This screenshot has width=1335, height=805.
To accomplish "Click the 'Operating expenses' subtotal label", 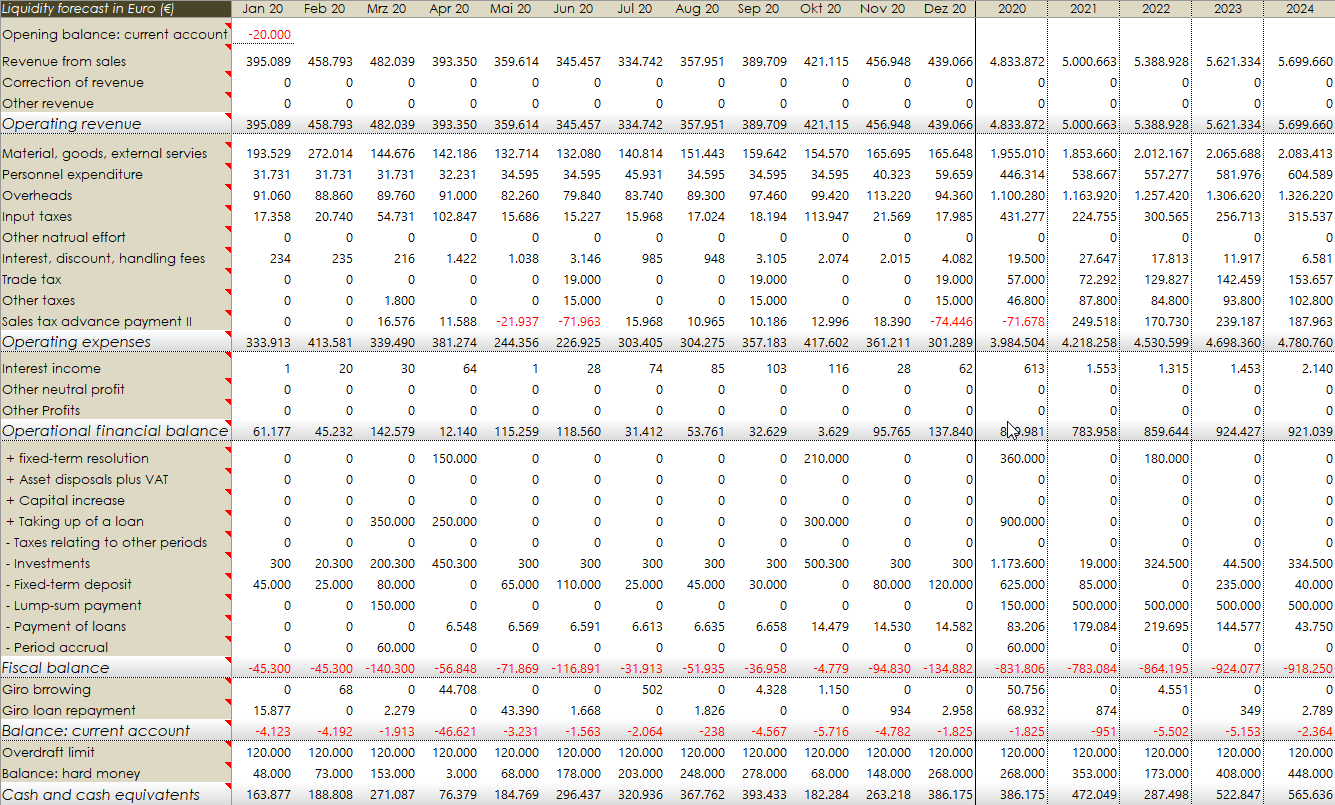I will click(x=77, y=342).
